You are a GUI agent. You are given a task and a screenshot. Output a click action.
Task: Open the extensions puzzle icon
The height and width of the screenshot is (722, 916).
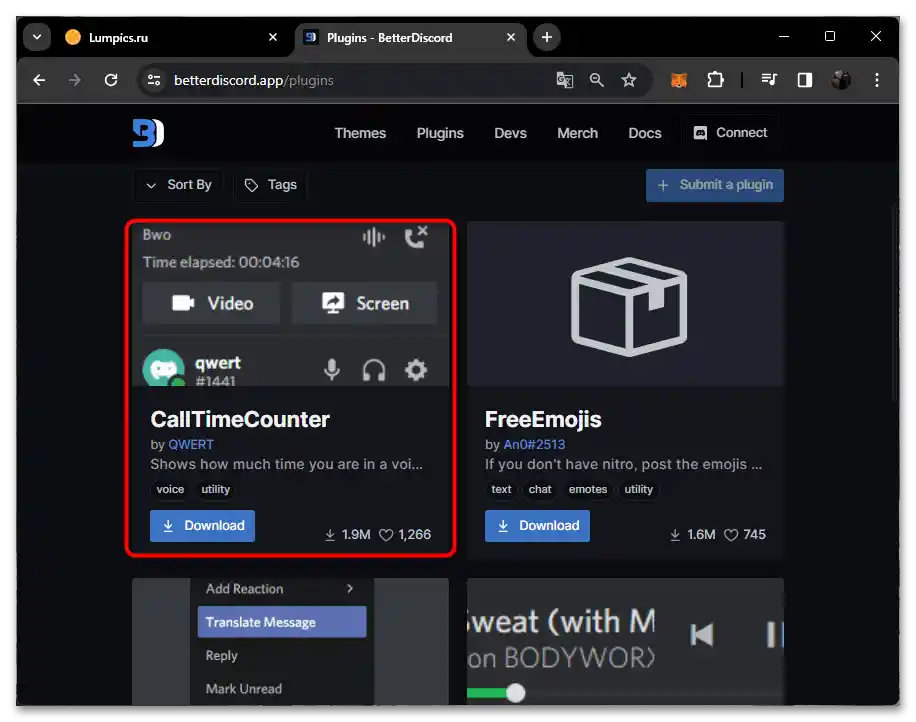pos(715,80)
